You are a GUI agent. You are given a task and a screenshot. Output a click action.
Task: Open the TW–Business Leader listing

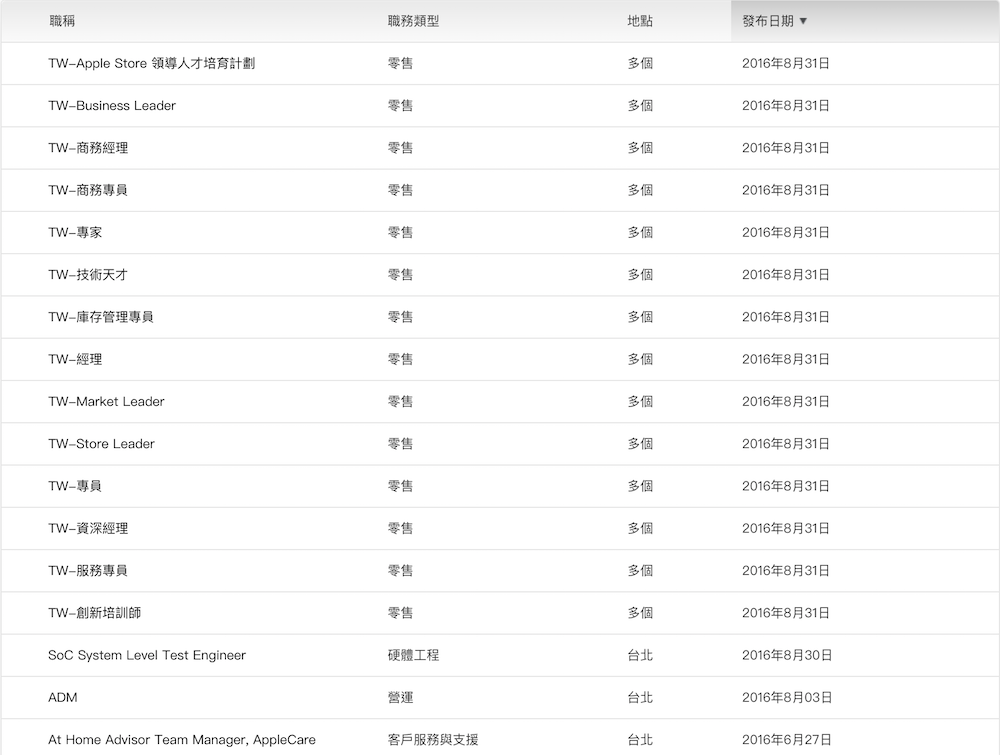point(112,106)
